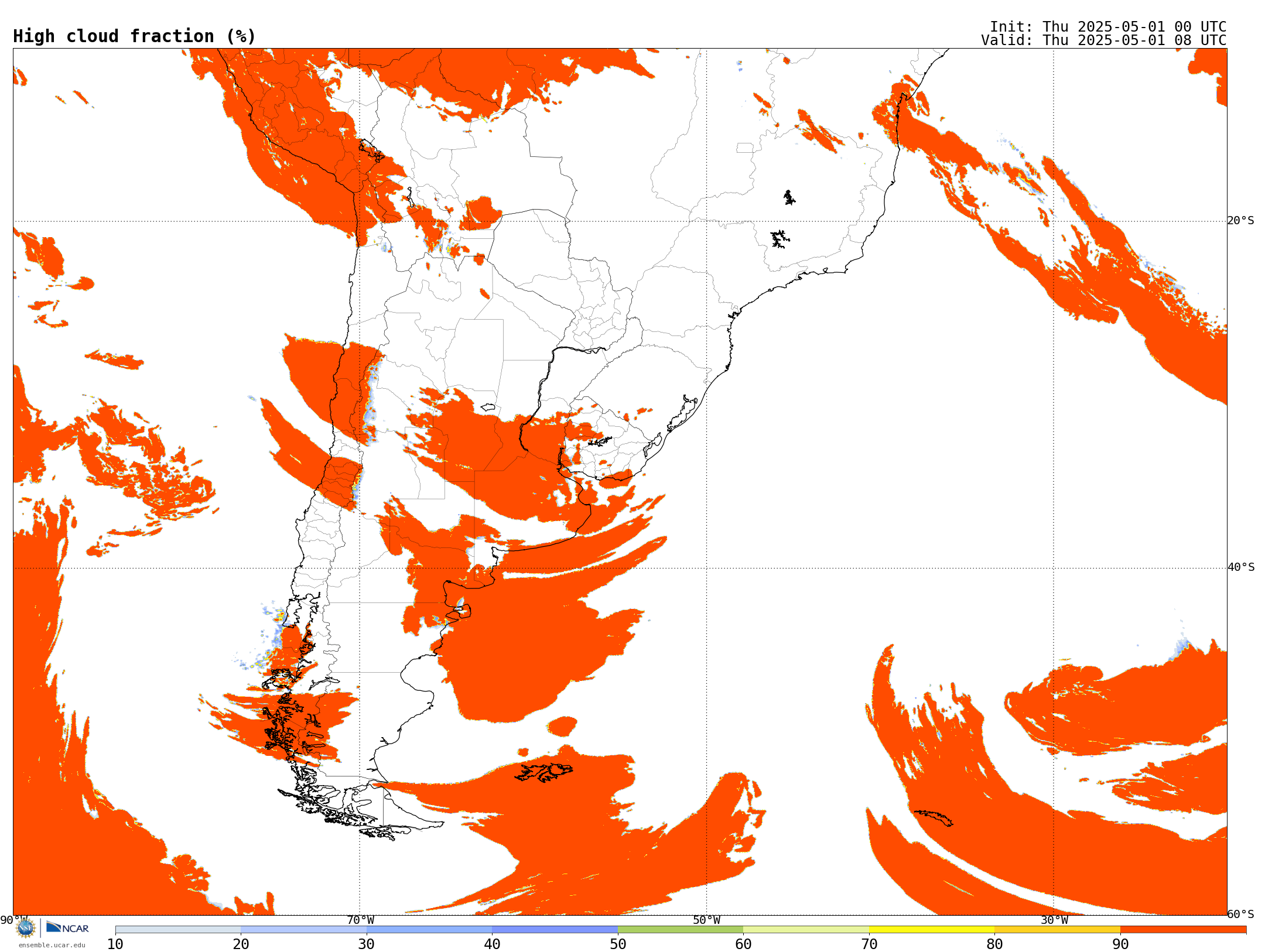The width and height of the screenshot is (1265, 952).
Task: Click the 90+ orange-red colorbar segment
Action: click(x=1183, y=929)
